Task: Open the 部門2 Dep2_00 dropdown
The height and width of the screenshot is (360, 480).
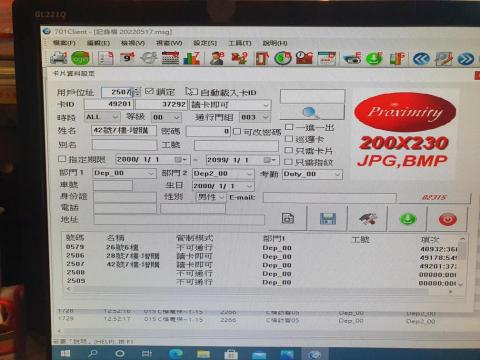Action: [x=223, y=174]
